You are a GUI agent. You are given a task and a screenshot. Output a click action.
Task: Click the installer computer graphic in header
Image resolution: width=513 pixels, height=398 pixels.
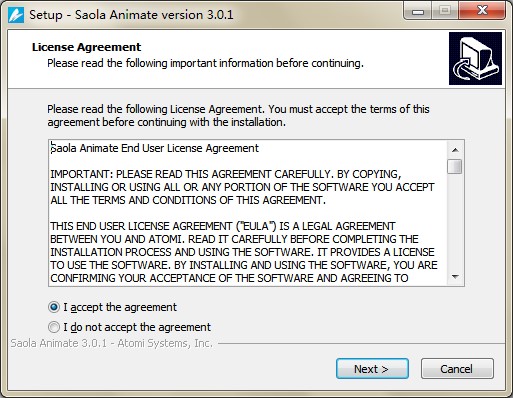(x=475, y=59)
